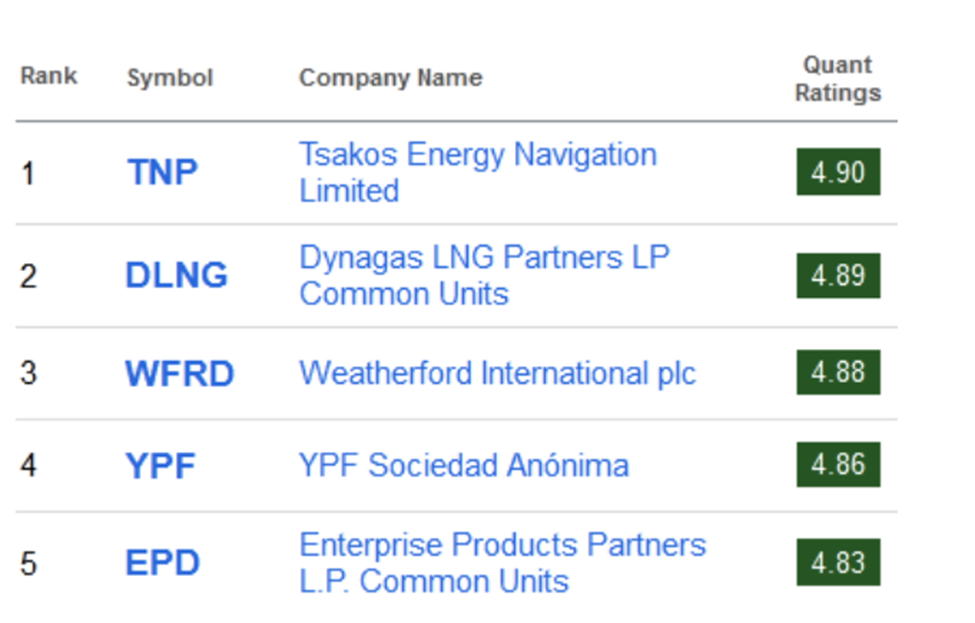975x623 pixels.
Task: Sort by the Quant Ratings column header
Action: 838,79
